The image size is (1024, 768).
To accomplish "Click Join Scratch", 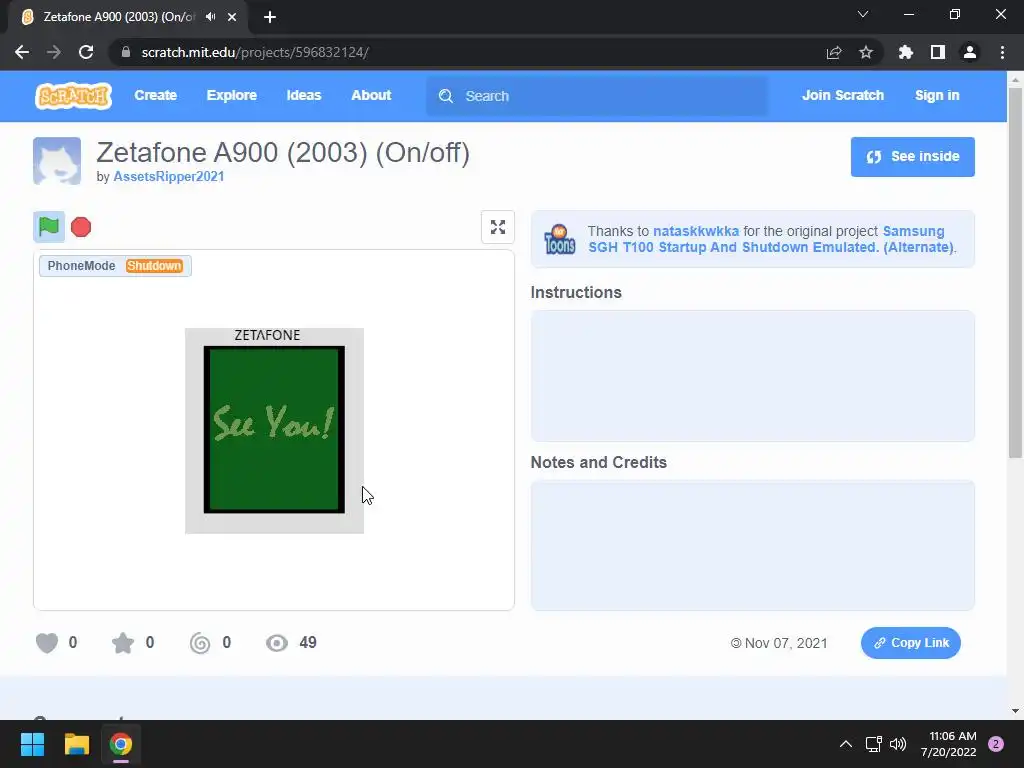I will click(x=842, y=95).
